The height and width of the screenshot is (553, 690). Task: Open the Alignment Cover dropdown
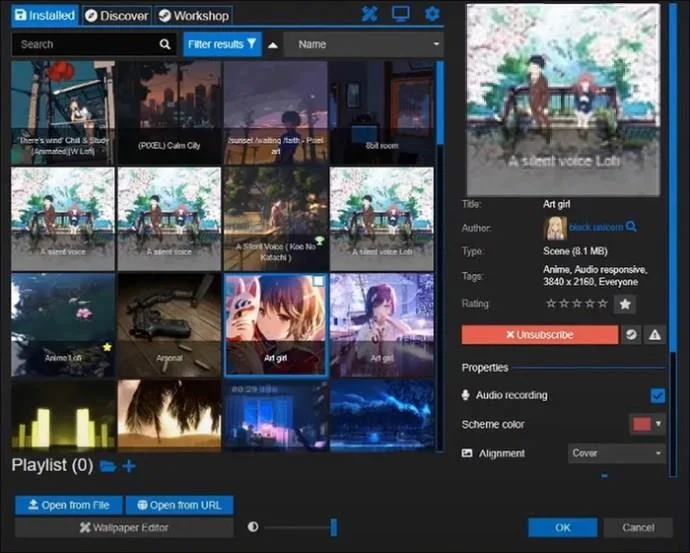617,453
